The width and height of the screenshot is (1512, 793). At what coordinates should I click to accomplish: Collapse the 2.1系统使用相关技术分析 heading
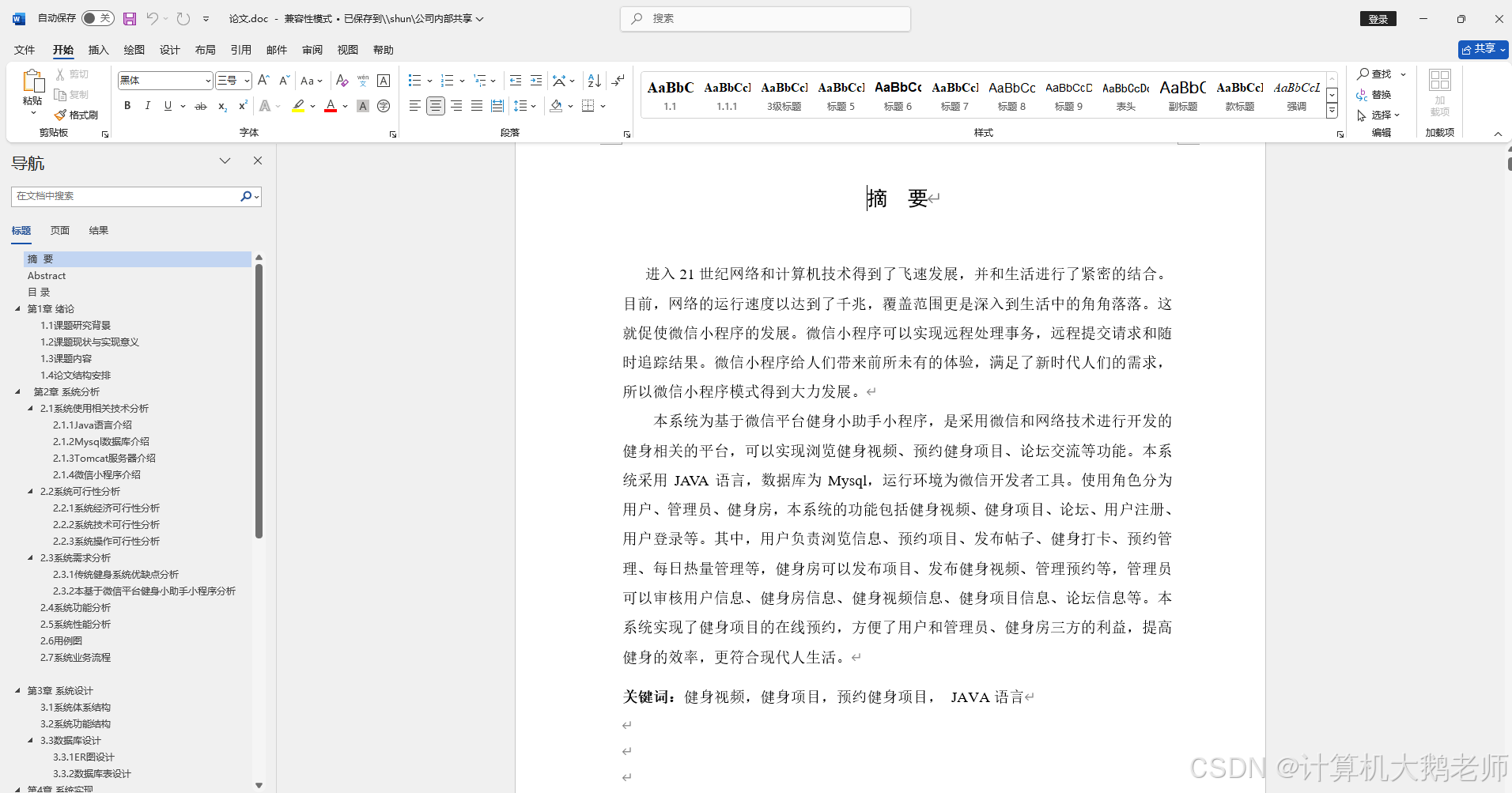coord(30,409)
